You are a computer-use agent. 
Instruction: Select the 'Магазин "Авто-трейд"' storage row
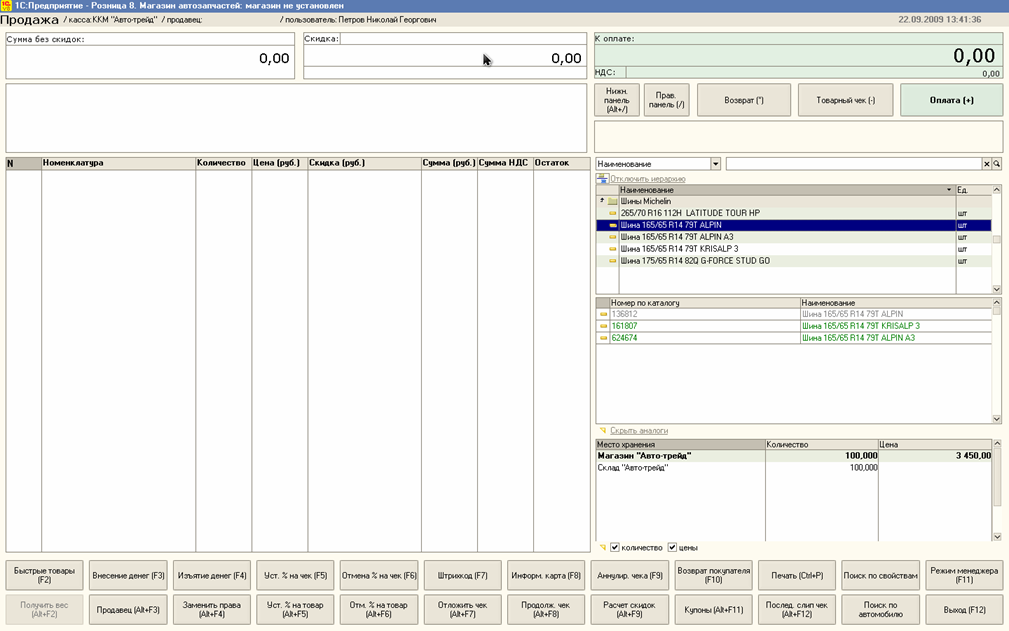coord(793,455)
